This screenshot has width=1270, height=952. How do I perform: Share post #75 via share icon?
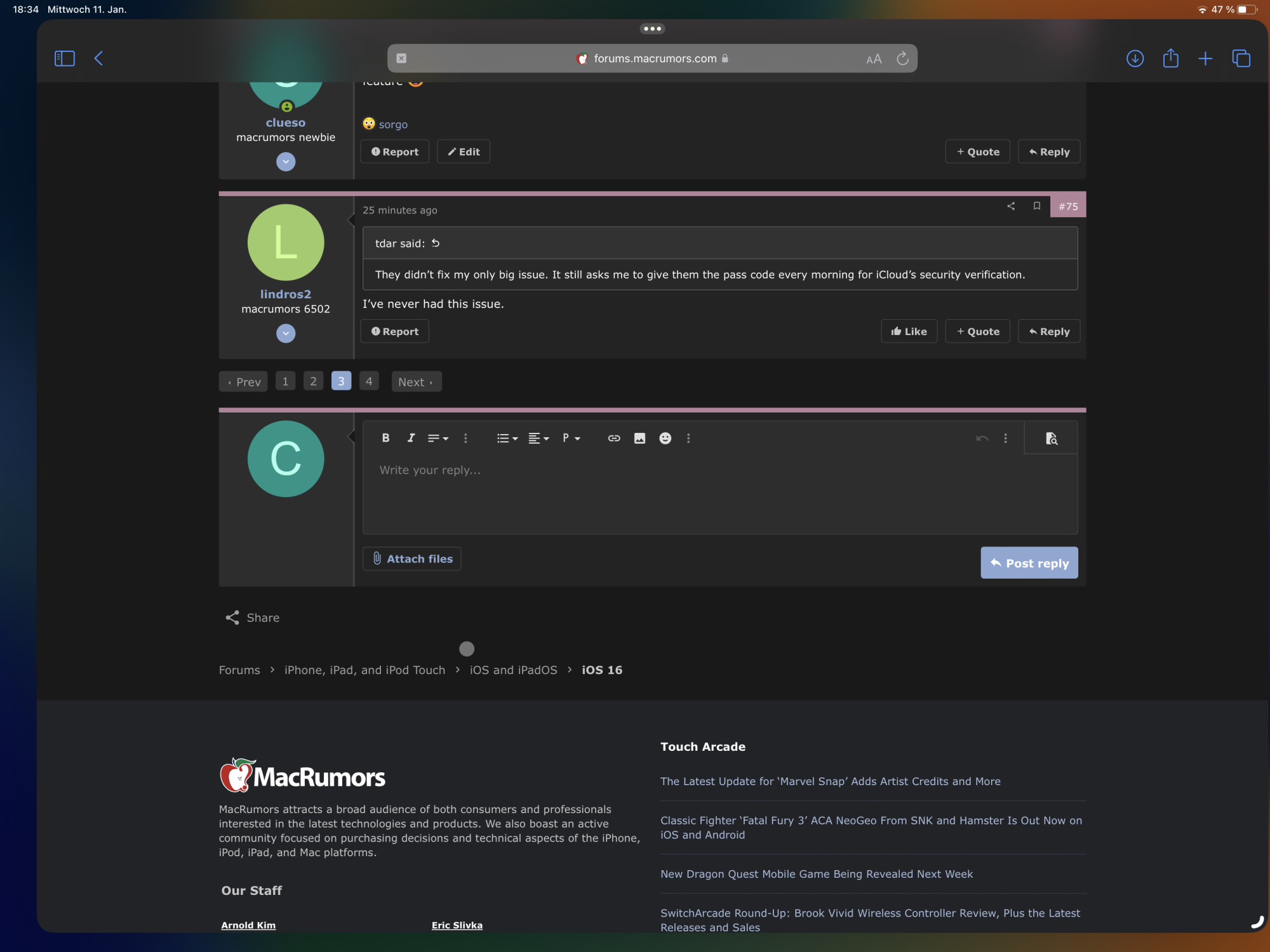pyautogui.click(x=1011, y=206)
